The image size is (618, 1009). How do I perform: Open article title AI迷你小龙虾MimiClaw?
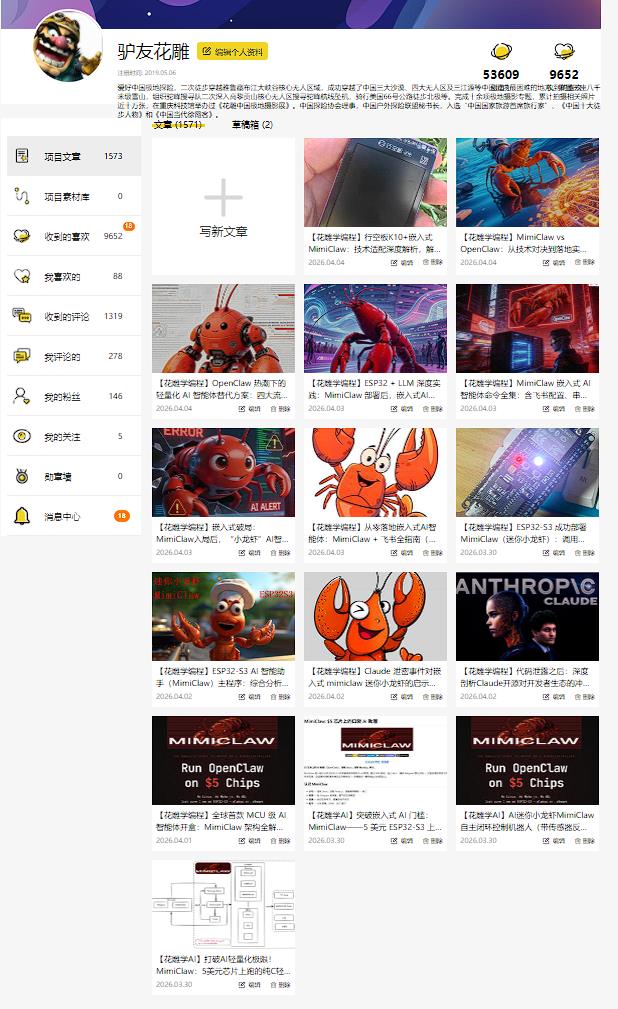coord(527,821)
